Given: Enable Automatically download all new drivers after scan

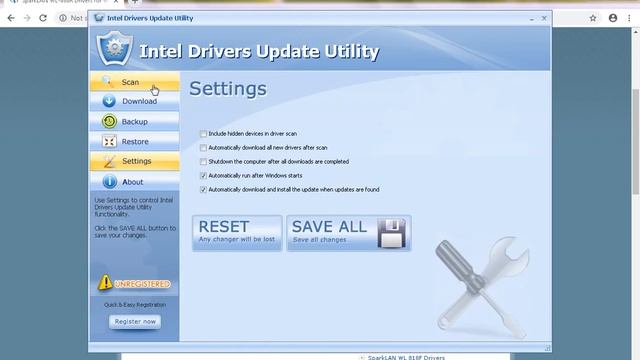Looking at the screenshot, I should click(203, 148).
